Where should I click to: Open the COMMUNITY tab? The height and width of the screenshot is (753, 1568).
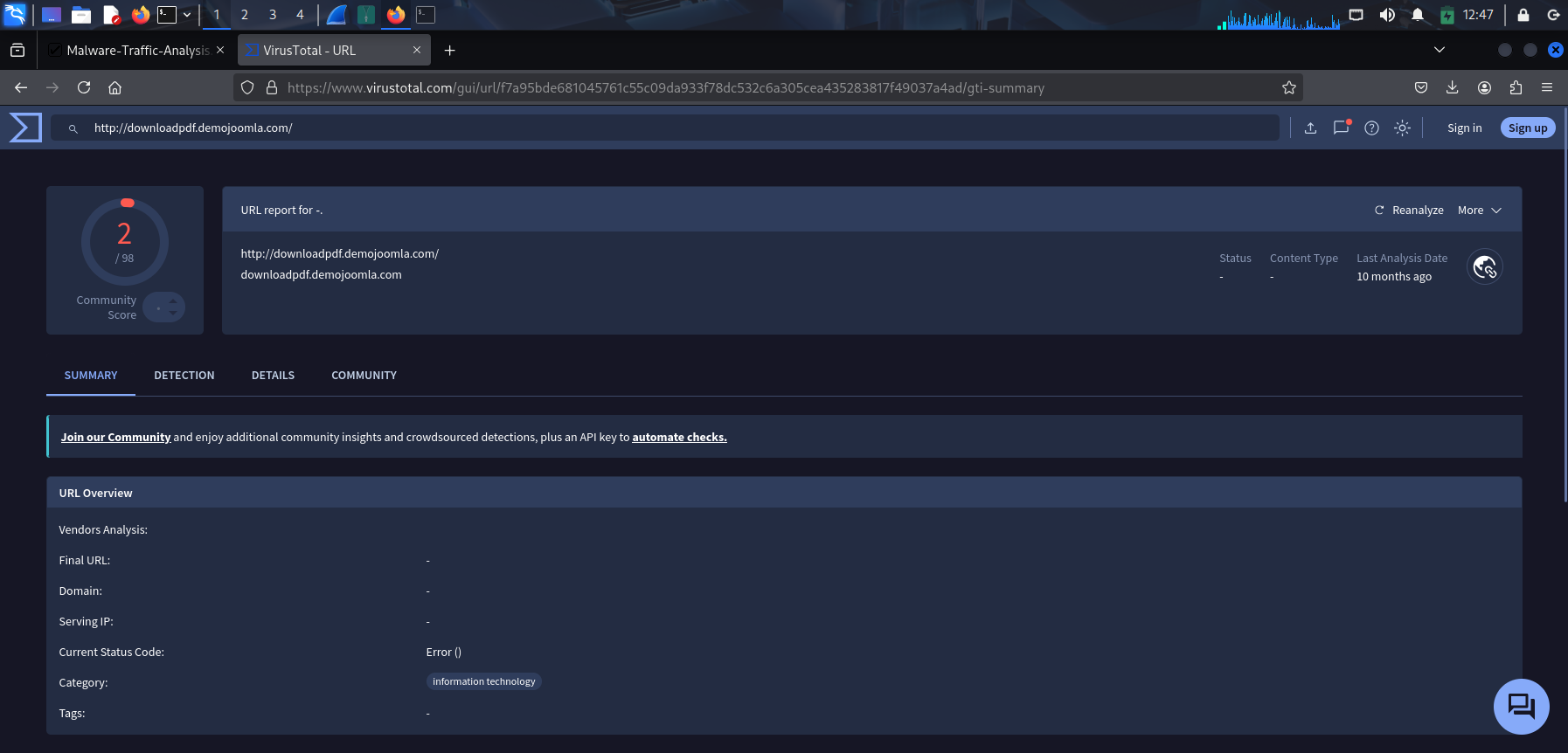pyautogui.click(x=364, y=375)
